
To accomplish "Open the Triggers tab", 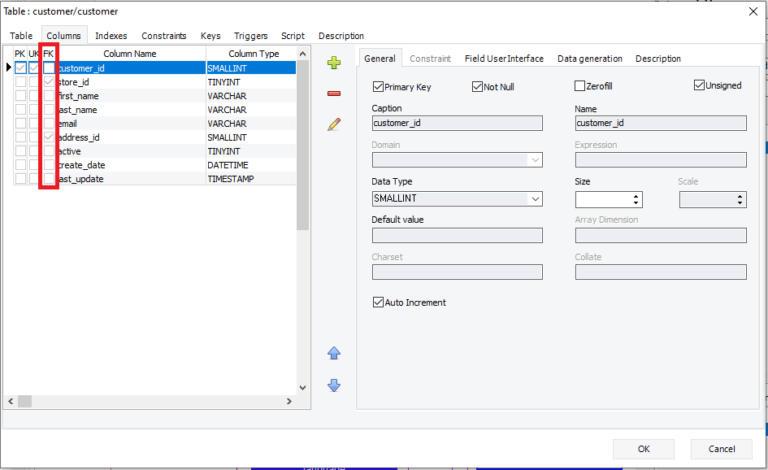I will point(252,36).
